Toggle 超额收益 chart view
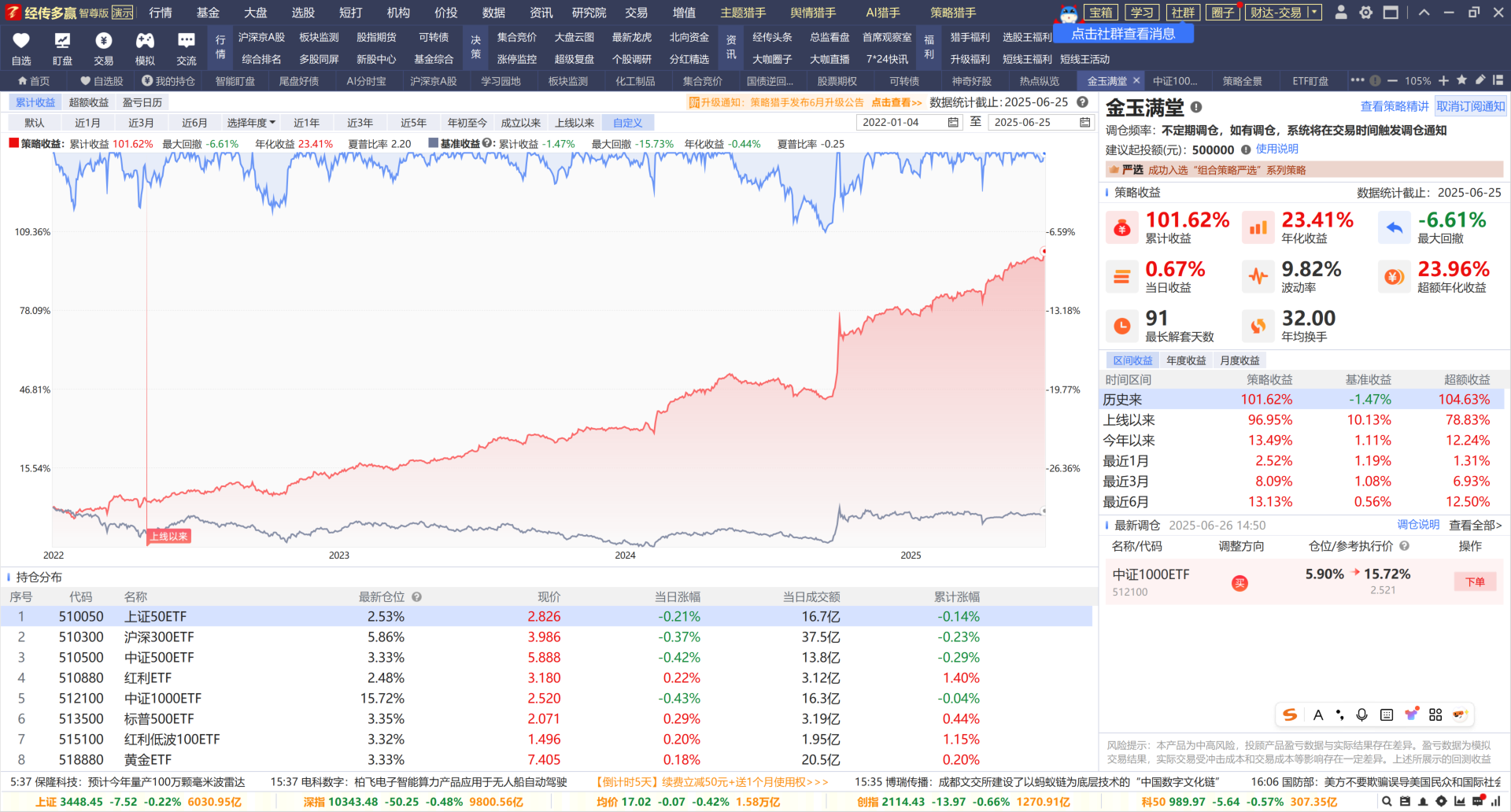 point(89,102)
